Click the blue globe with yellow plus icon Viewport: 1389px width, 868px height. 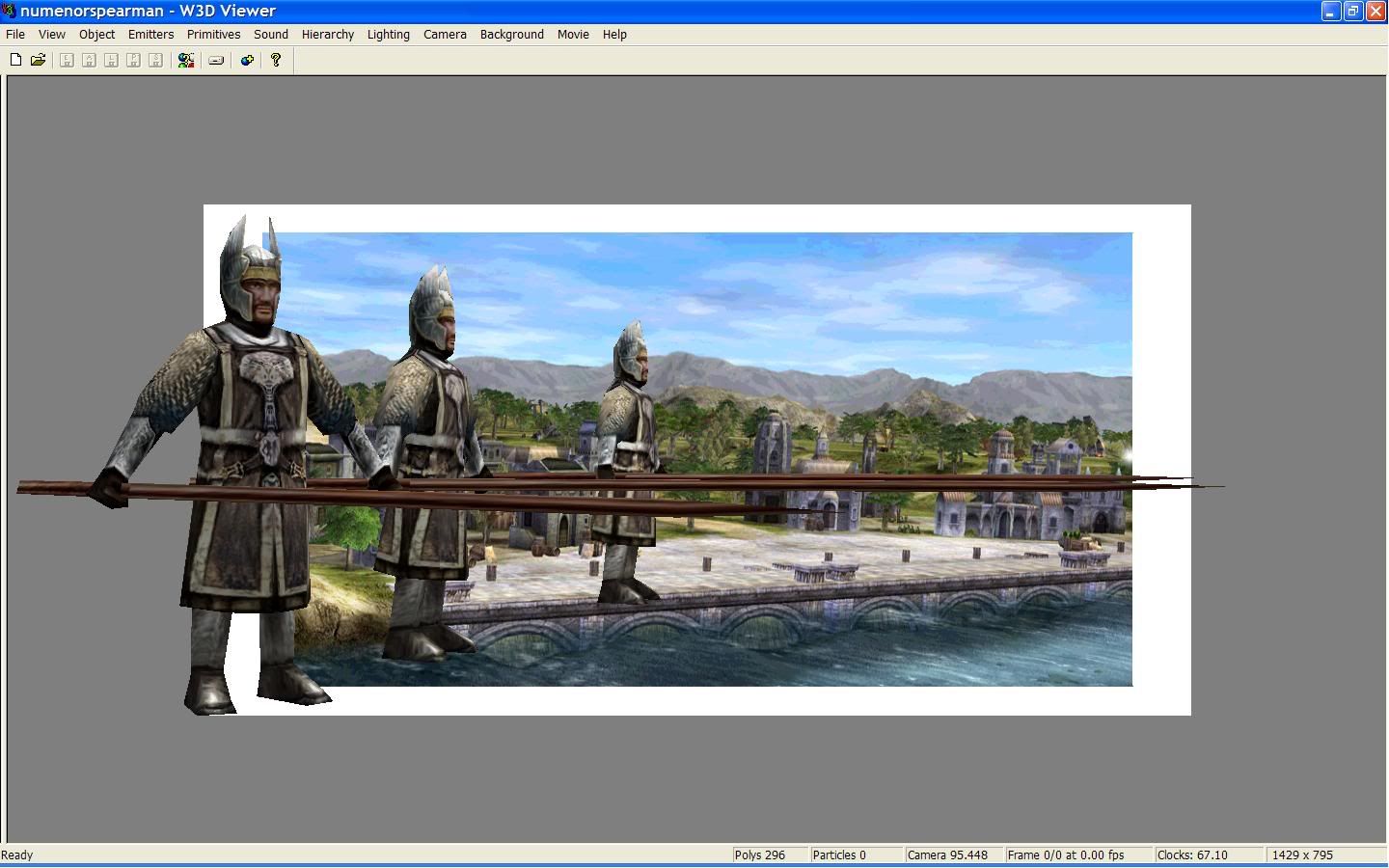(x=247, y=60)
